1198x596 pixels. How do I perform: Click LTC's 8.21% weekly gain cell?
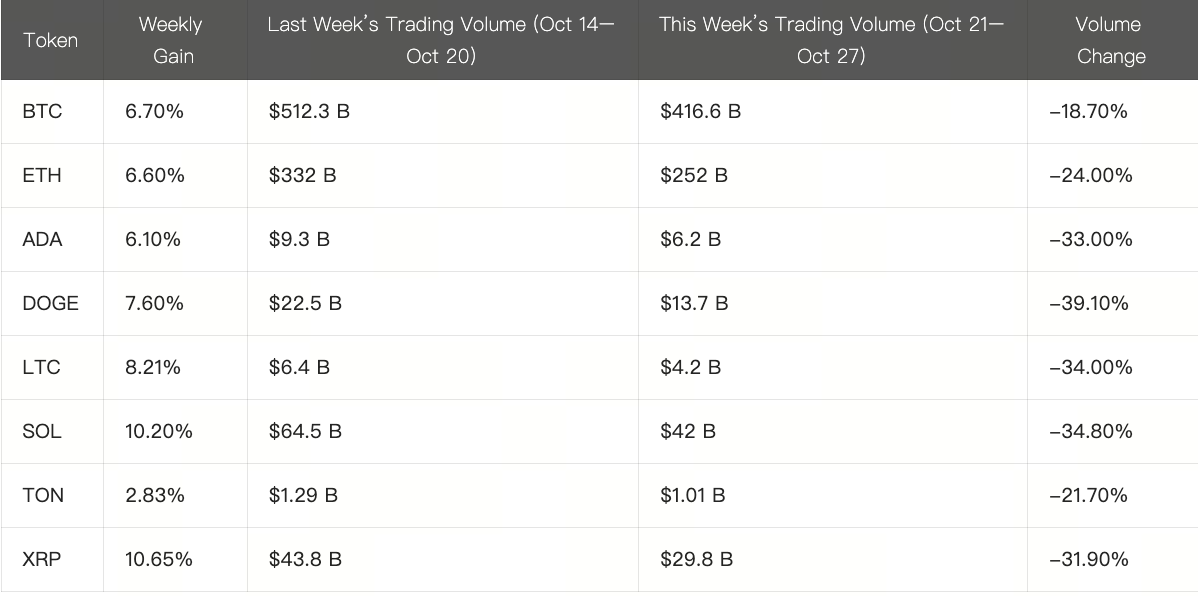[153, 367]
